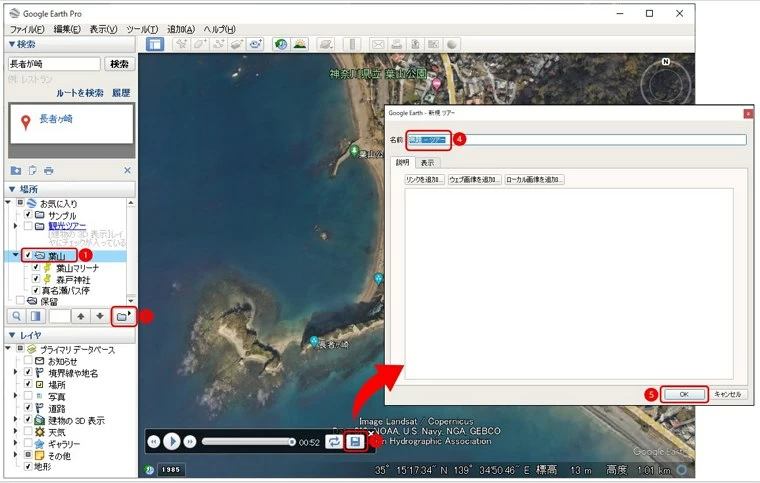Collapse プライマリ データベース tree arrow

tap(8, 348)
